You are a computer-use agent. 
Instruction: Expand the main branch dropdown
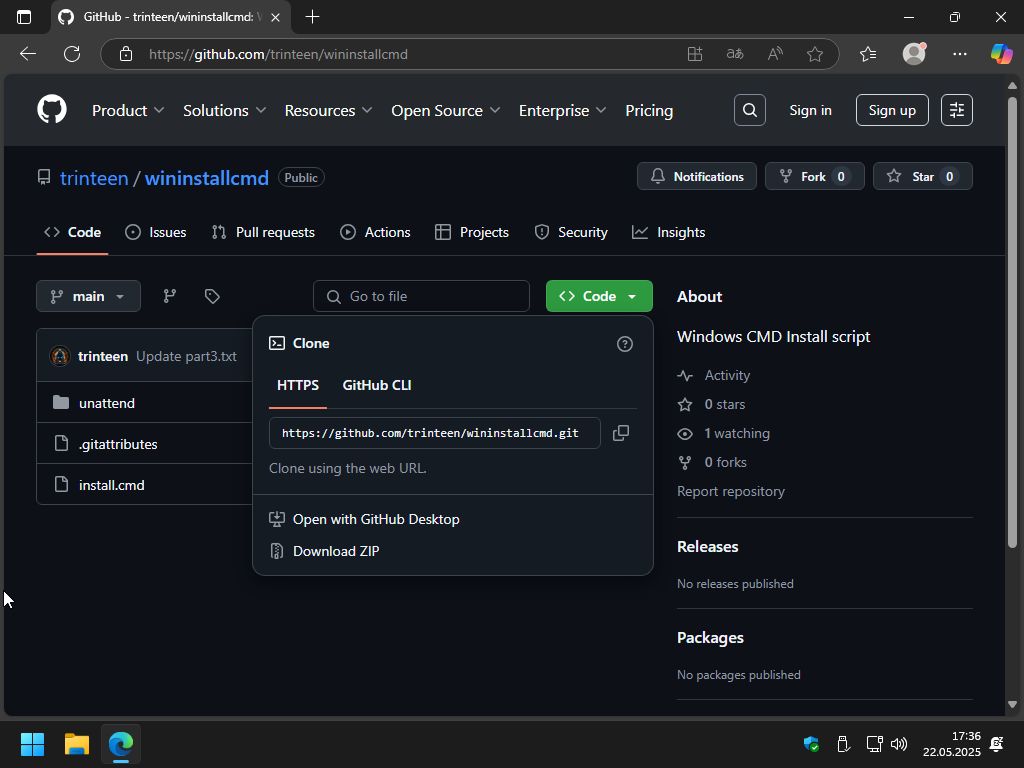click(x=88, y=296)
